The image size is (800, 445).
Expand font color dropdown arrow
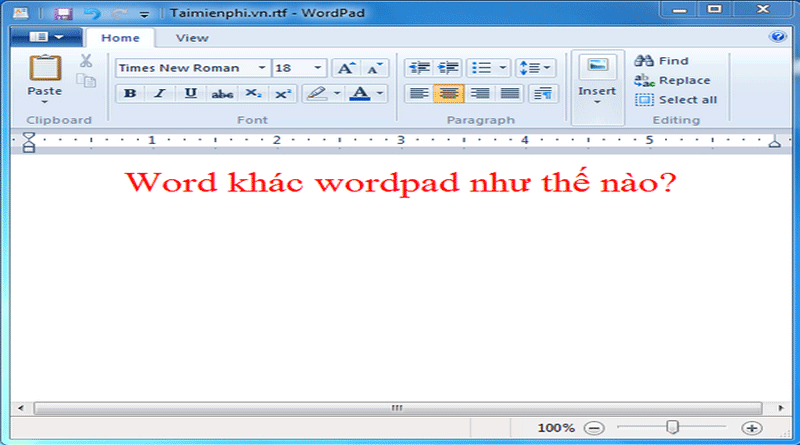pos(380,93)
